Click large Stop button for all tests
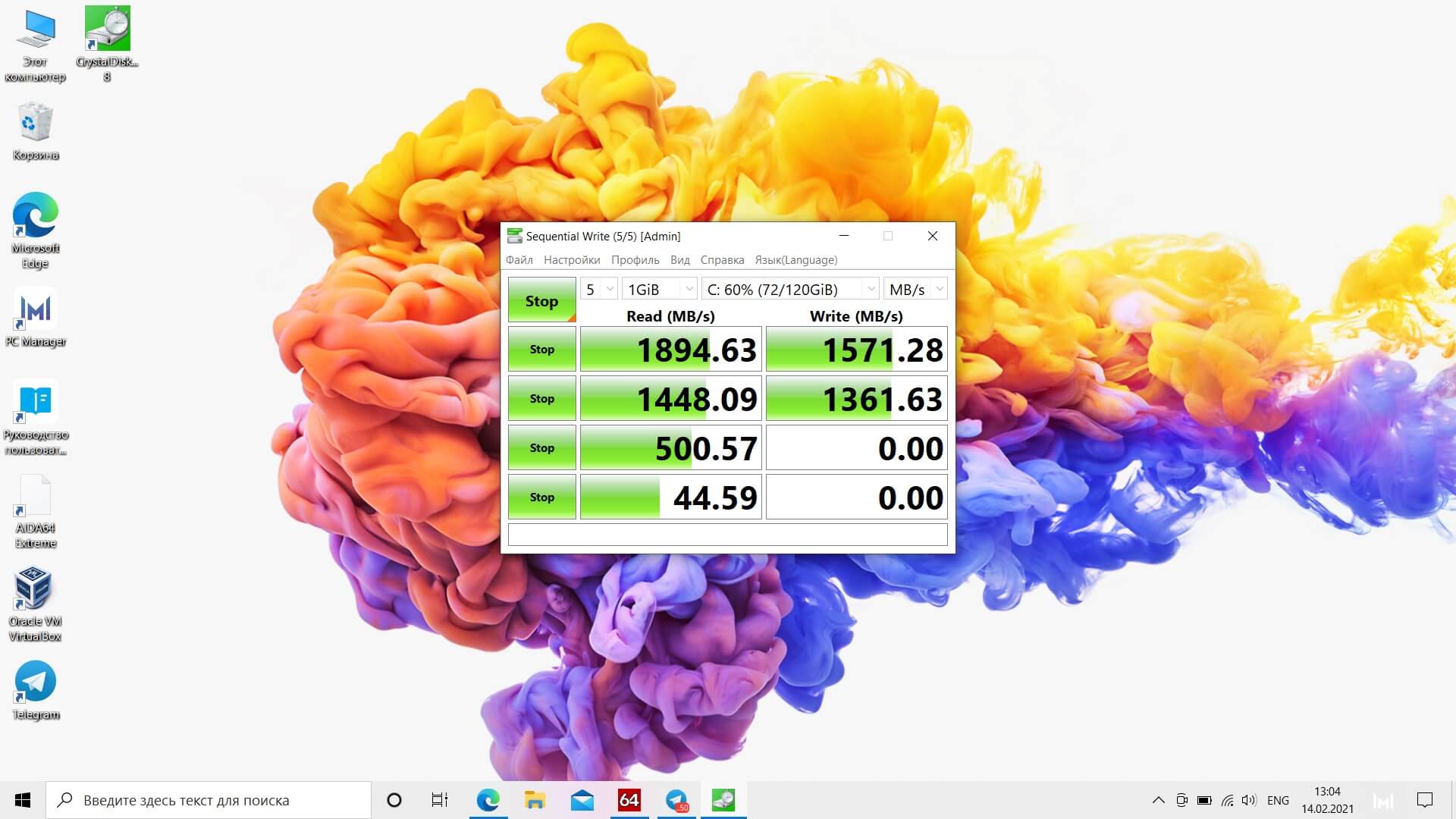 point(541,300)
